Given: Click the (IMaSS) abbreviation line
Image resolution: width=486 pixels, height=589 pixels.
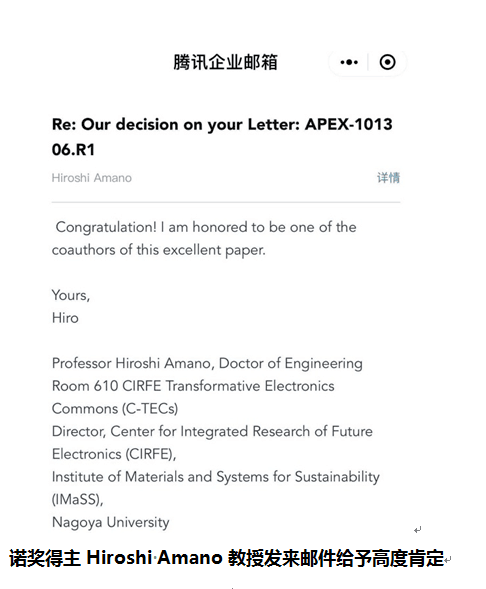Looking at the screenshot, I should coord(77,500).
